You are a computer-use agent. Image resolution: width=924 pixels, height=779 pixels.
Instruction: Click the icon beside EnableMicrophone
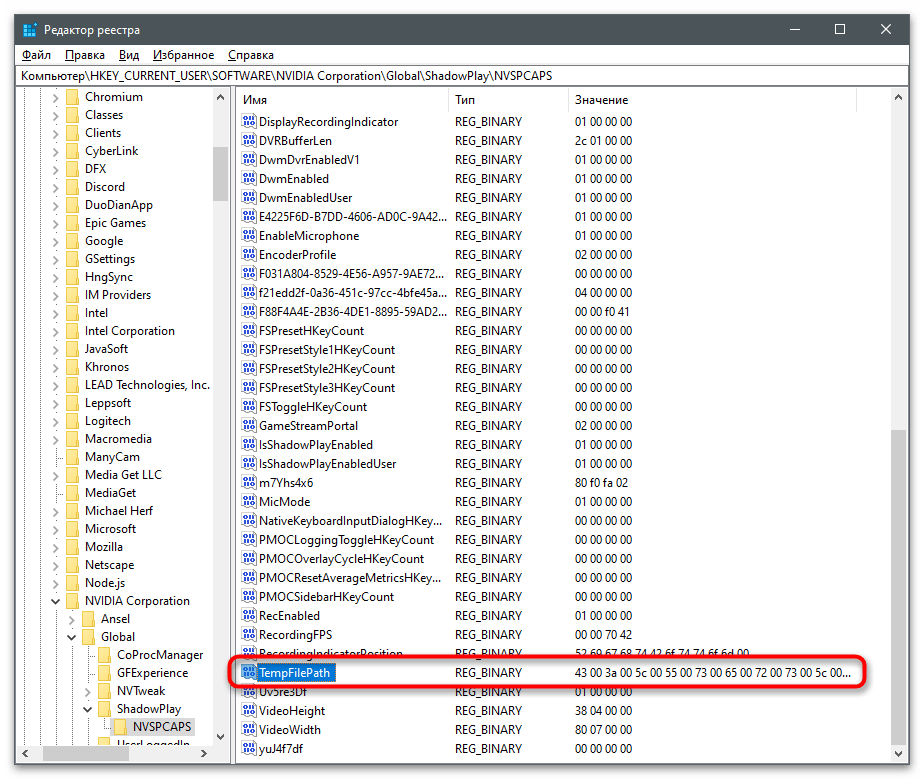point(249,236)
